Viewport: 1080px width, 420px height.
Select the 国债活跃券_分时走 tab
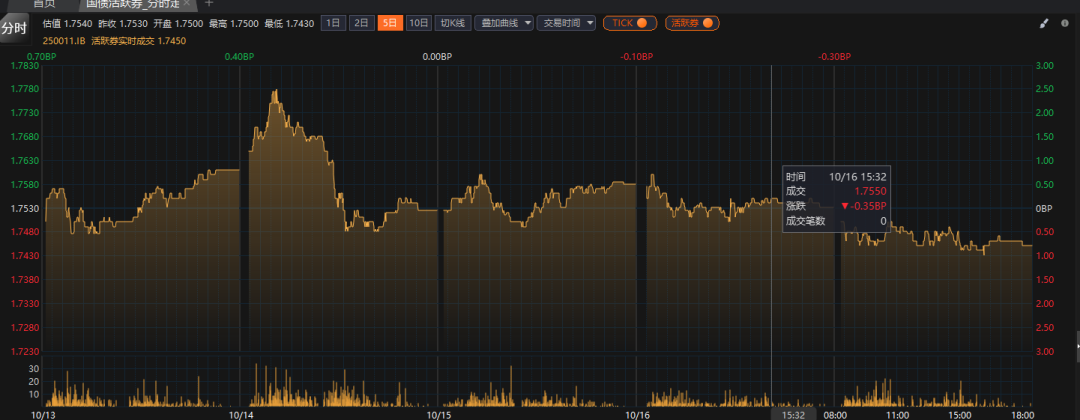[130, 4]
